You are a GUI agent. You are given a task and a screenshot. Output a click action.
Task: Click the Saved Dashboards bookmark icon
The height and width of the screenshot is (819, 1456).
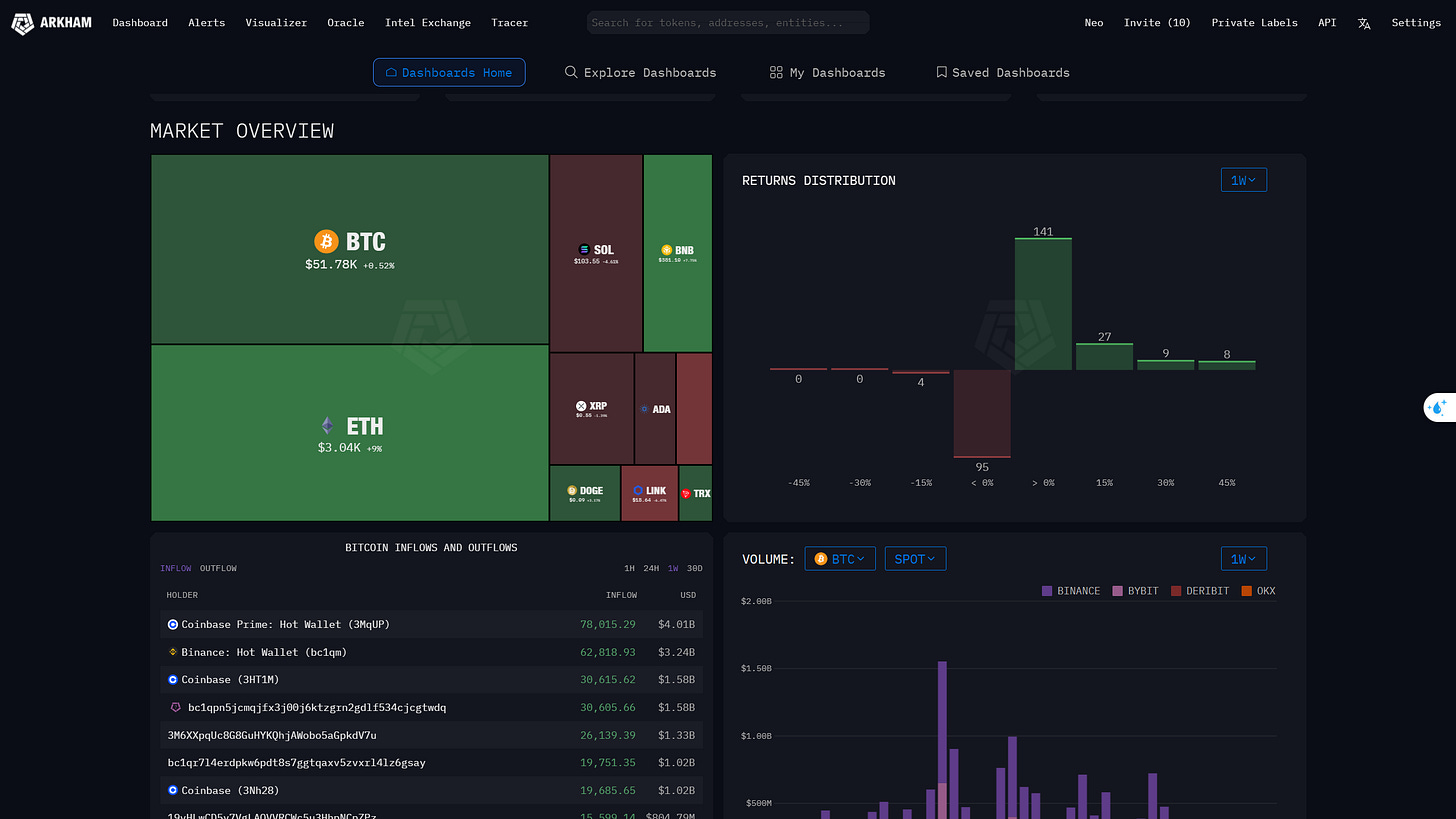[941, 72]
